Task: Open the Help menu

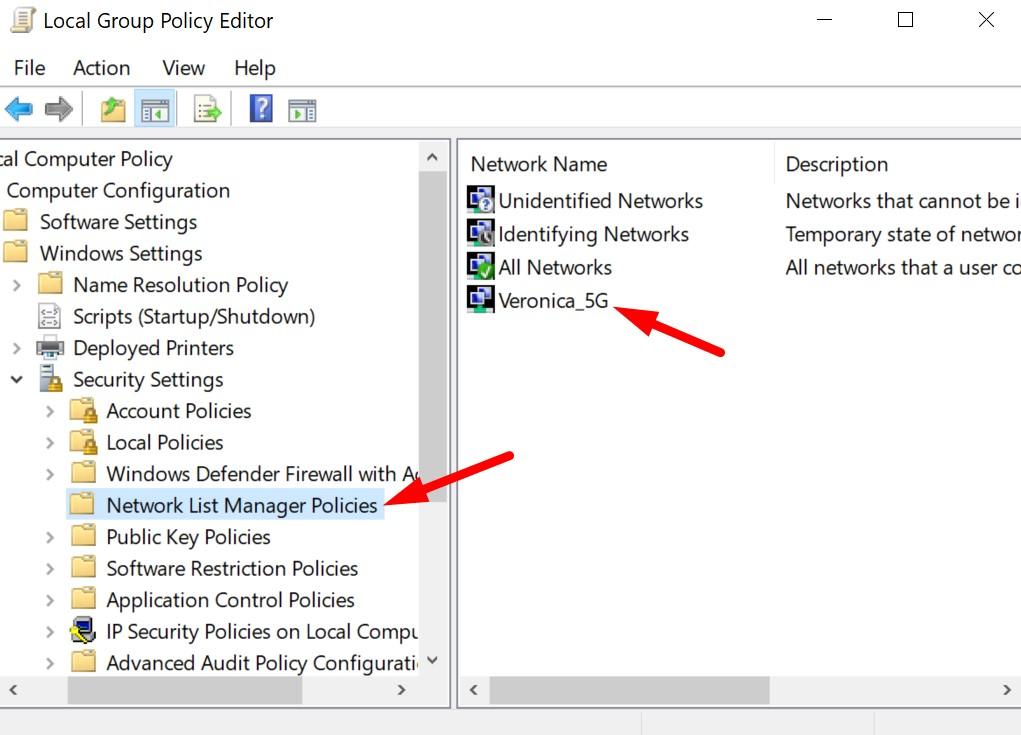Action: (255, 68)
